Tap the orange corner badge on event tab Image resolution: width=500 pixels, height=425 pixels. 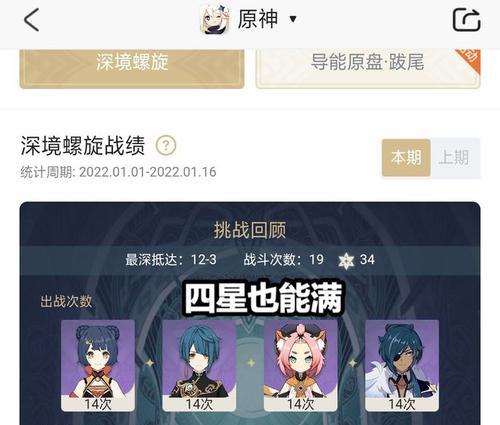(469, 55)
